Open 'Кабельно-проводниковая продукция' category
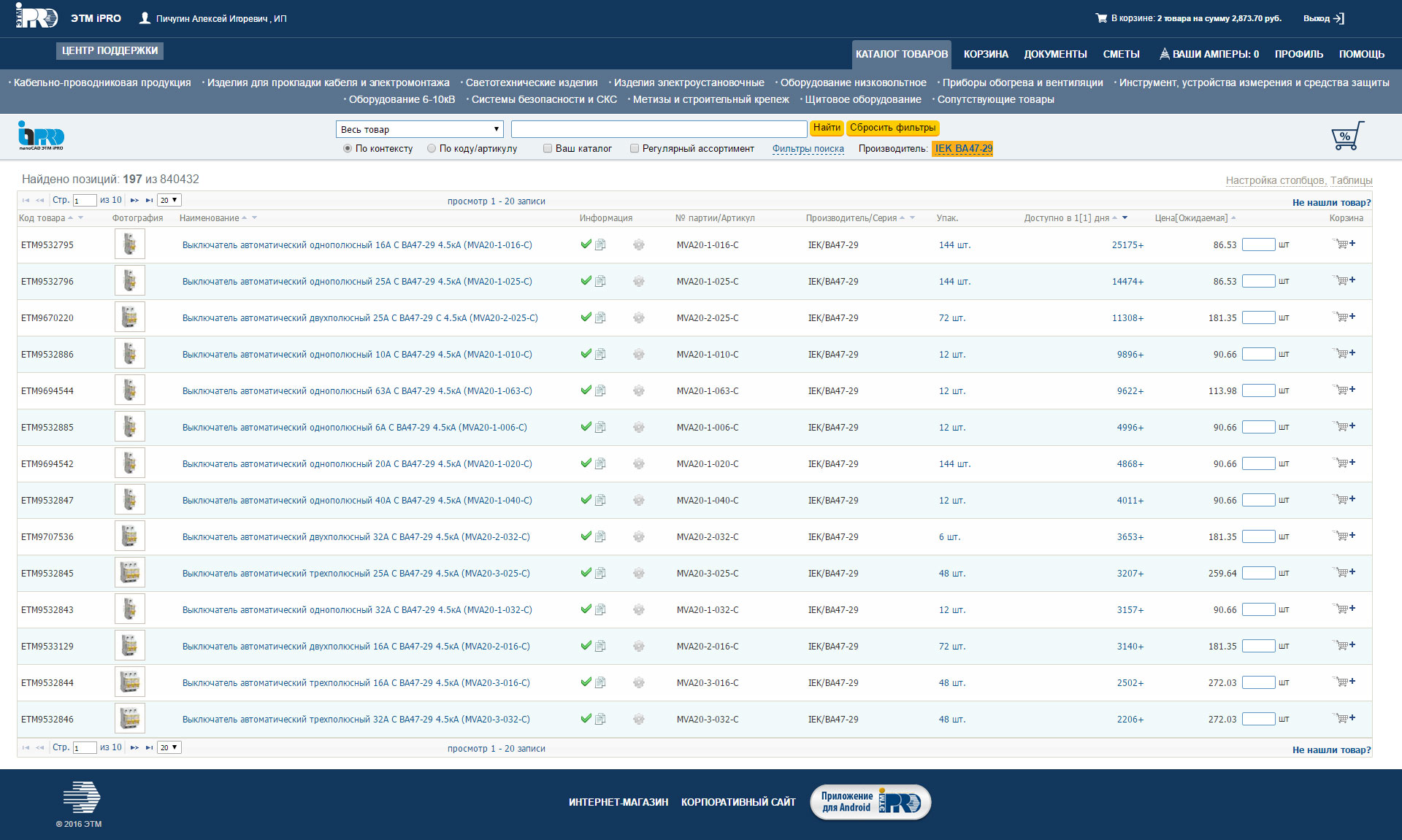Screen dimensions: 1402x840 (101, 82)
